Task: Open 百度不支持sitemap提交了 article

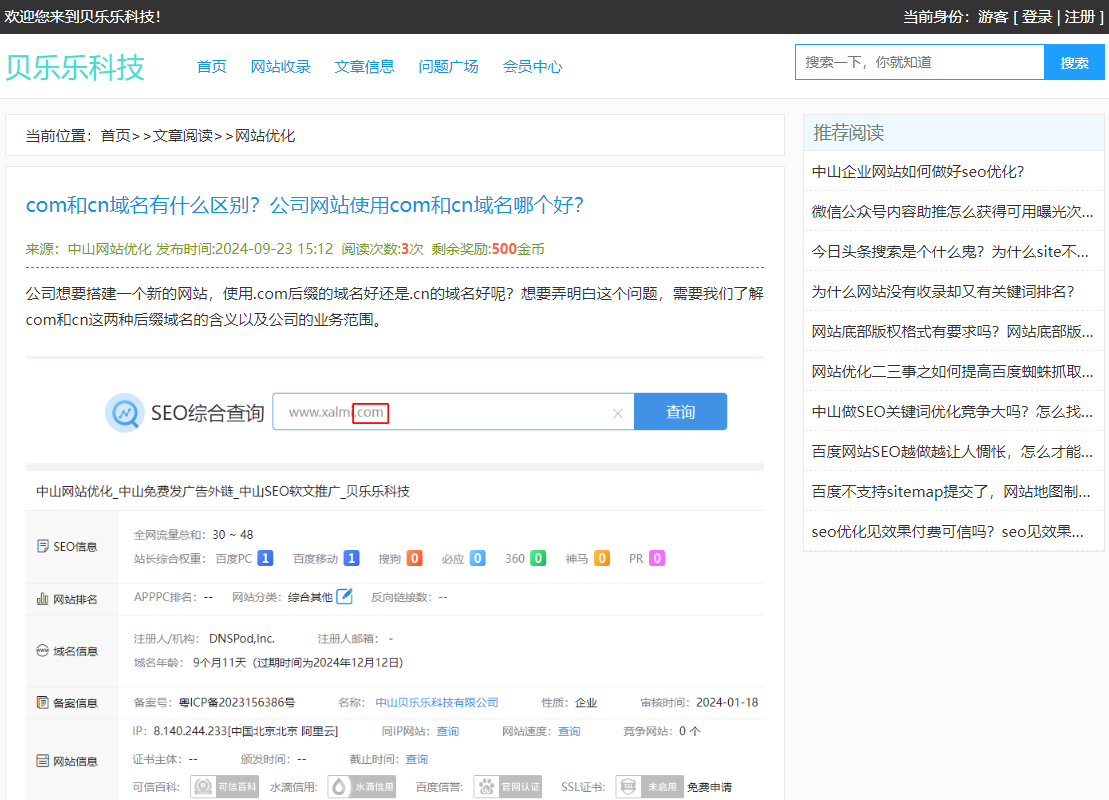Action: click(951, 492)
